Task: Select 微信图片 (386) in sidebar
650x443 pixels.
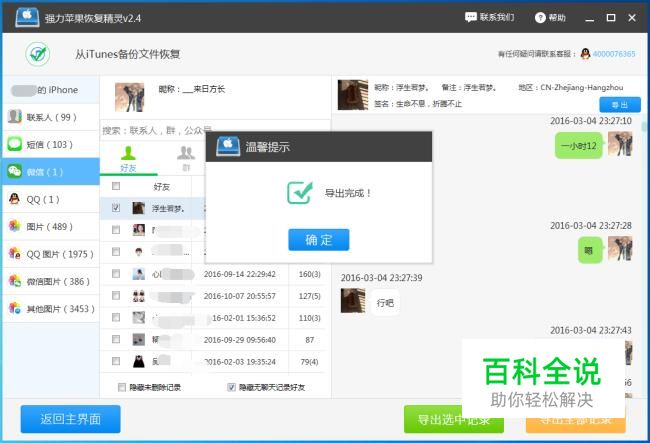Action: tap(51, 281)
